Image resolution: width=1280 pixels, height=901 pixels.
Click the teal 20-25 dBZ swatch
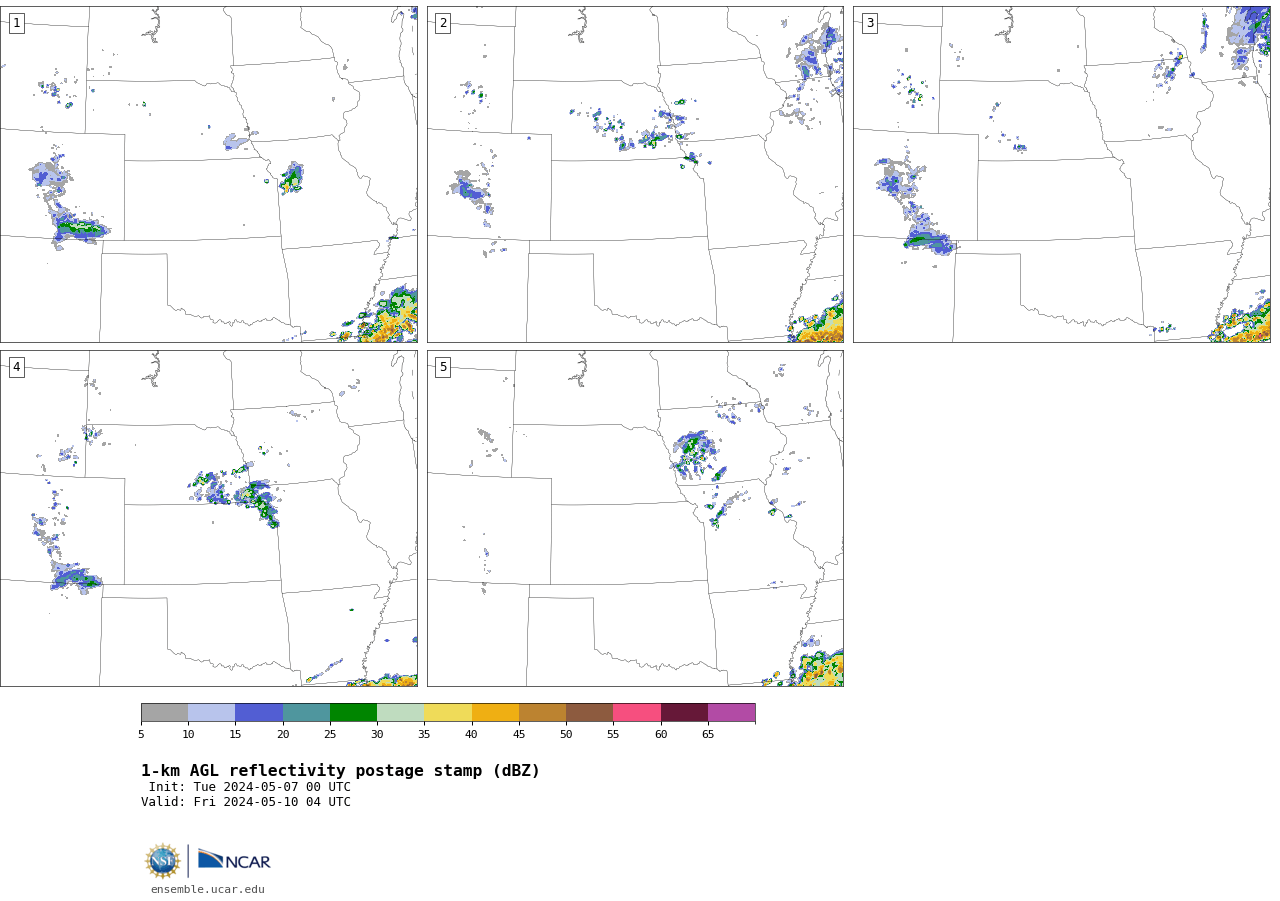click(306, 712)
